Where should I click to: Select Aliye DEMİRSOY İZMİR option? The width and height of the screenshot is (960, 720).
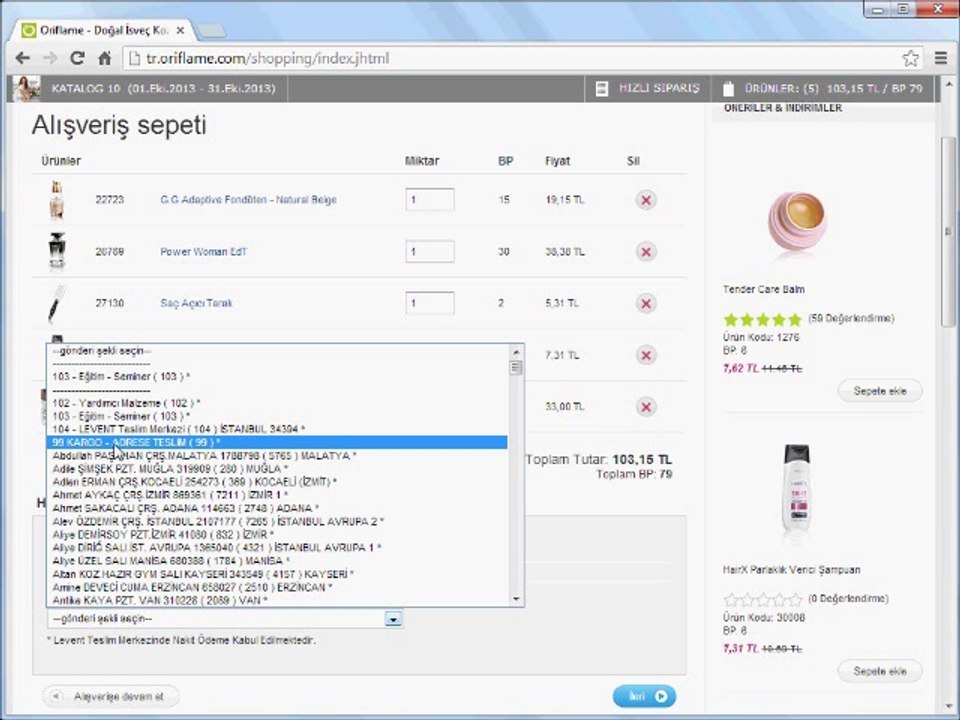[x=277, y=534]
